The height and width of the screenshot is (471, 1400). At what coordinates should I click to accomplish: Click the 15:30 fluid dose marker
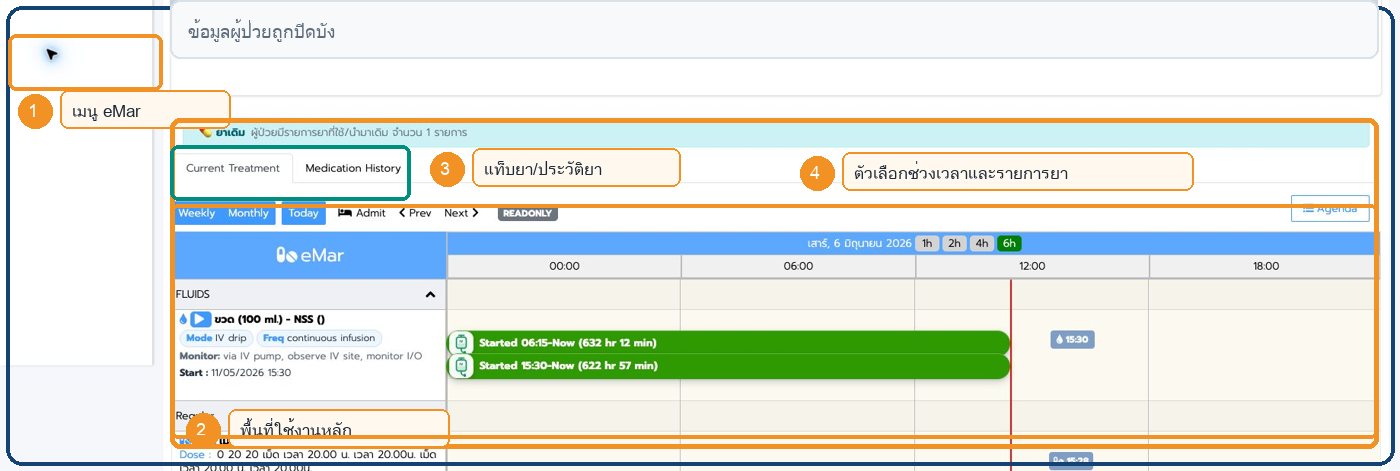tap(1073, 339)
